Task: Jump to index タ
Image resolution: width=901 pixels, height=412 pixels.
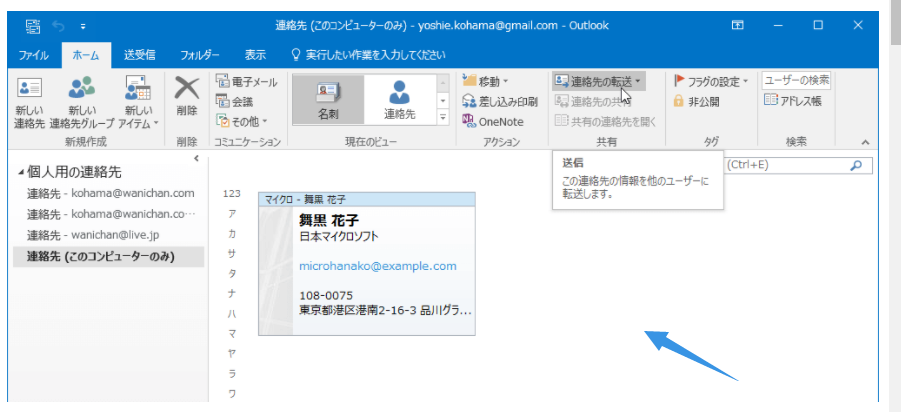Action: pyautogui.click(x=232, y=274)
